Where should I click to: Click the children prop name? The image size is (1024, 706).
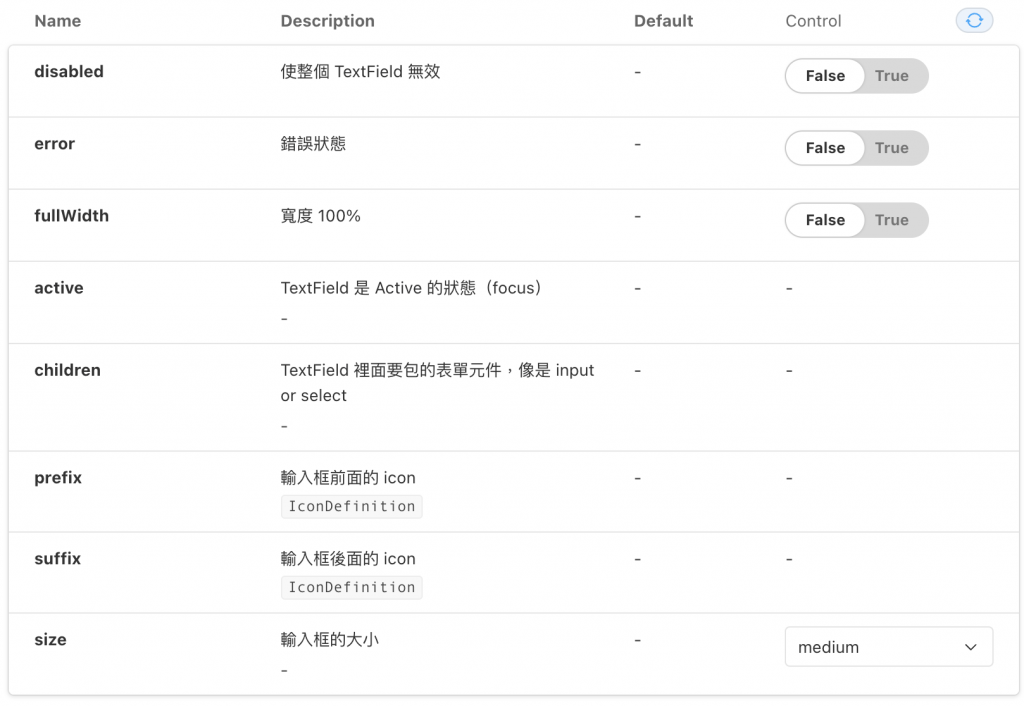click(x=67, y=370)
